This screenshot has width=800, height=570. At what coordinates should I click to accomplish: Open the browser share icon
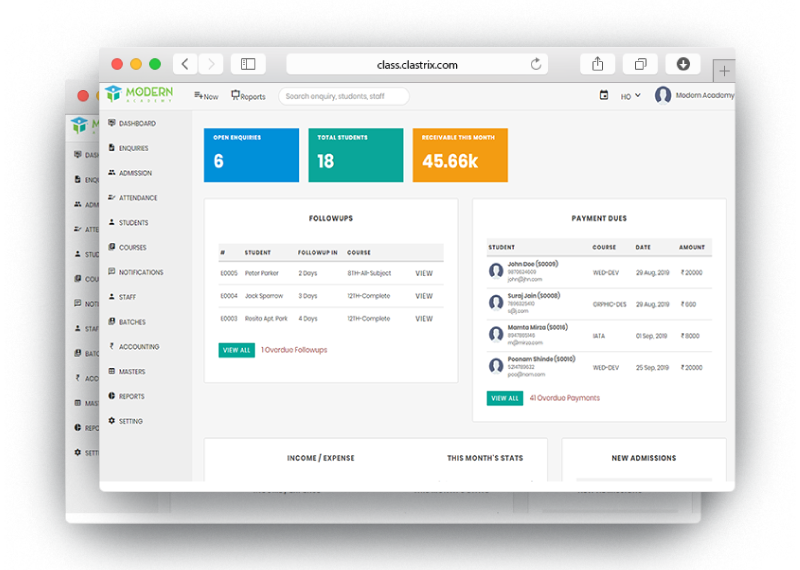point(597,64)
